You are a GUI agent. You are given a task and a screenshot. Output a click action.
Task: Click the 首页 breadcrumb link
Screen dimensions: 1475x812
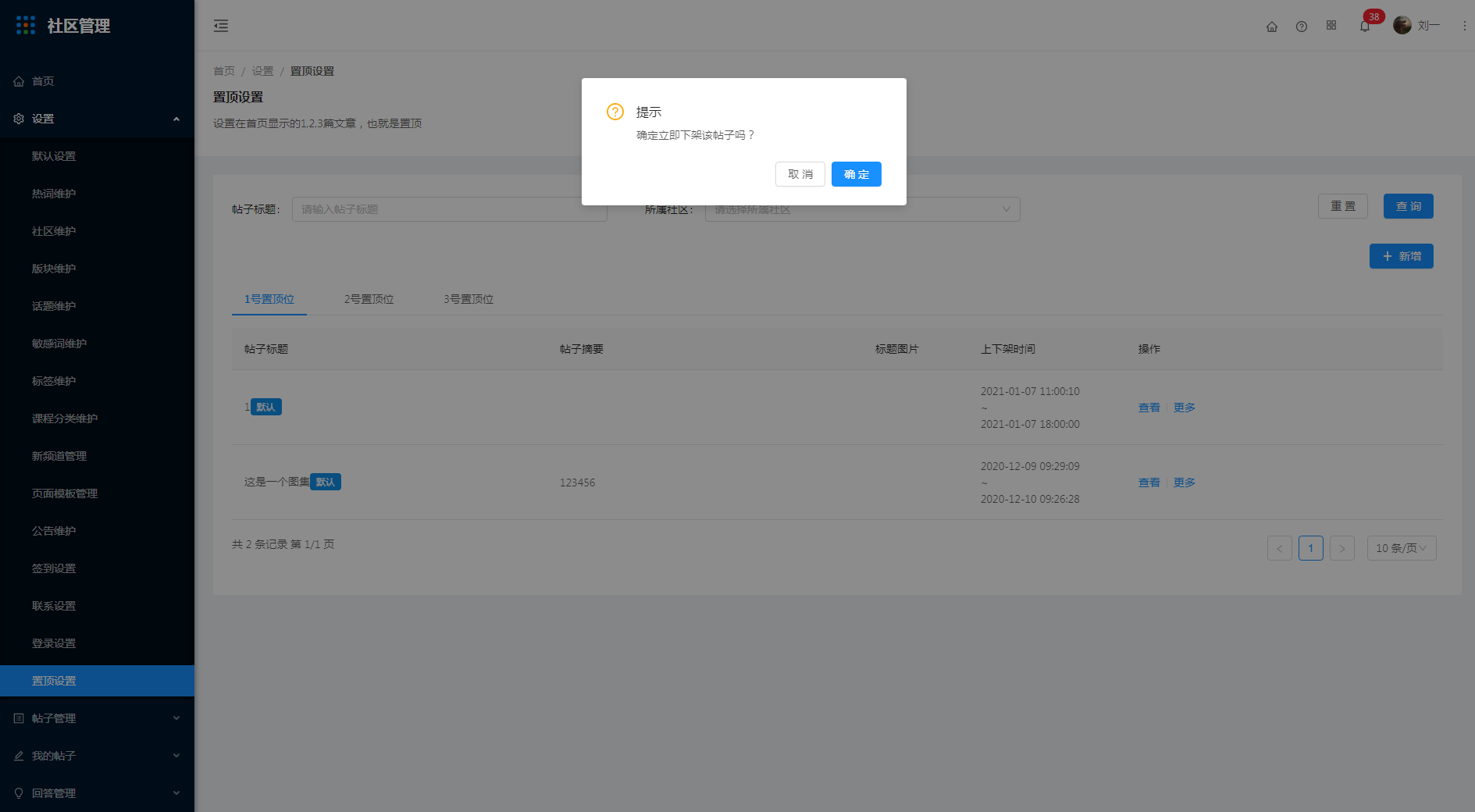(224, 71)
